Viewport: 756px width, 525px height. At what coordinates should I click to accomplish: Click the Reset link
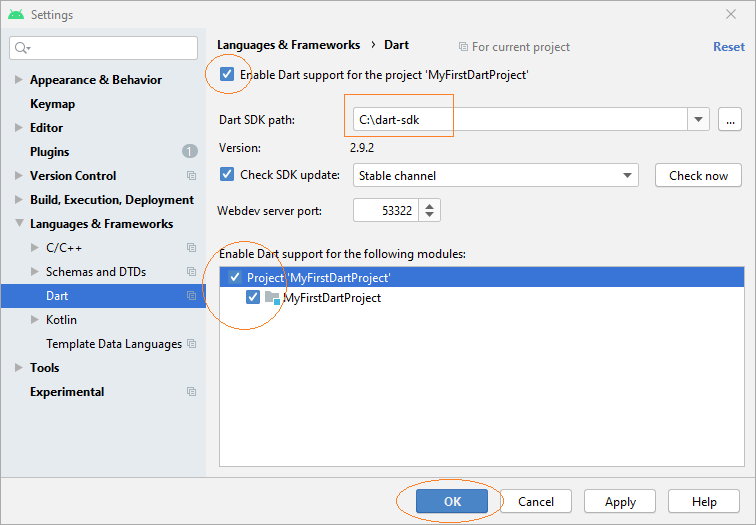729,47
